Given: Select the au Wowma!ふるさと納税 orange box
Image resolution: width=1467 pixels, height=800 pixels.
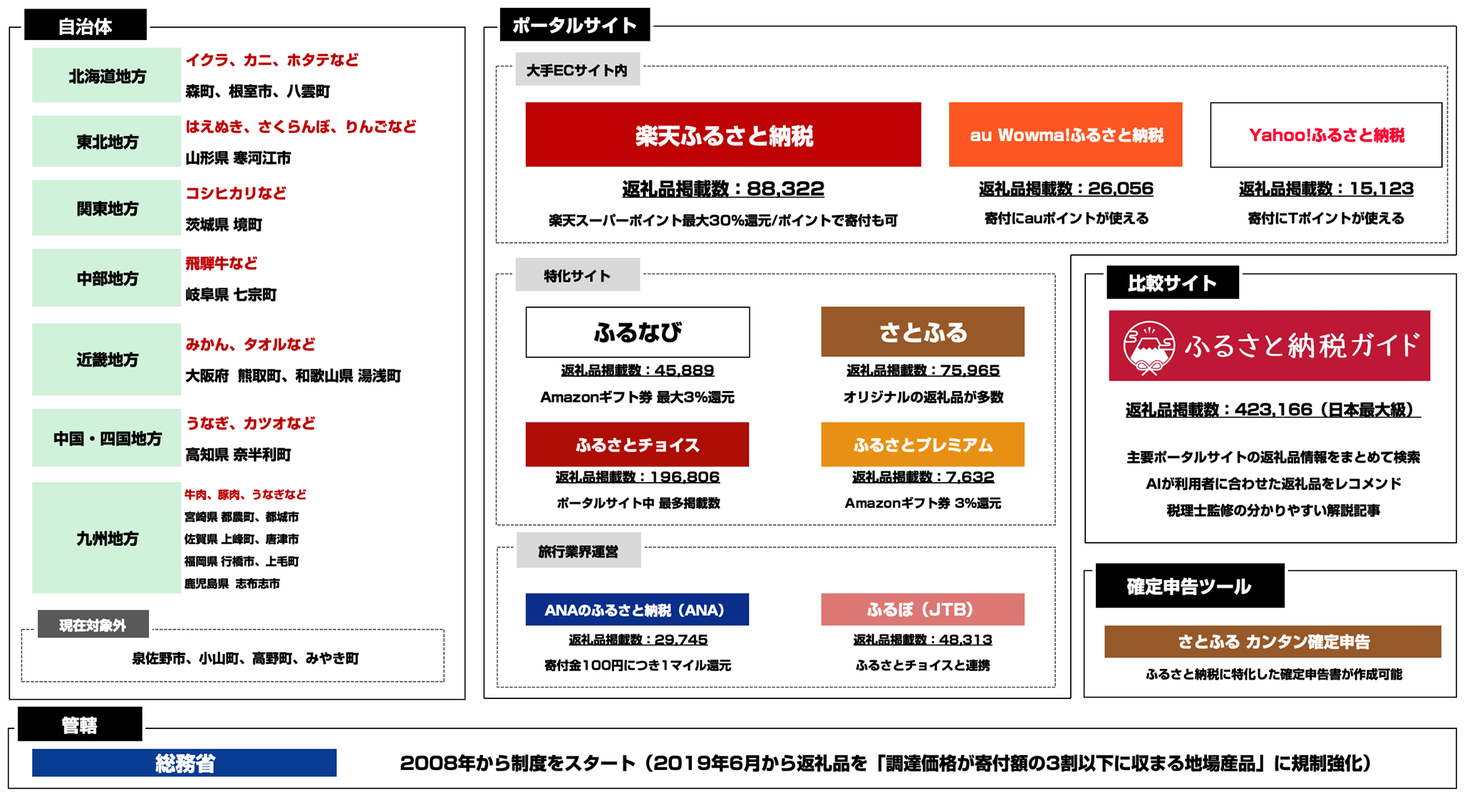Looking at the screenshot, I should coord(1066,134).
